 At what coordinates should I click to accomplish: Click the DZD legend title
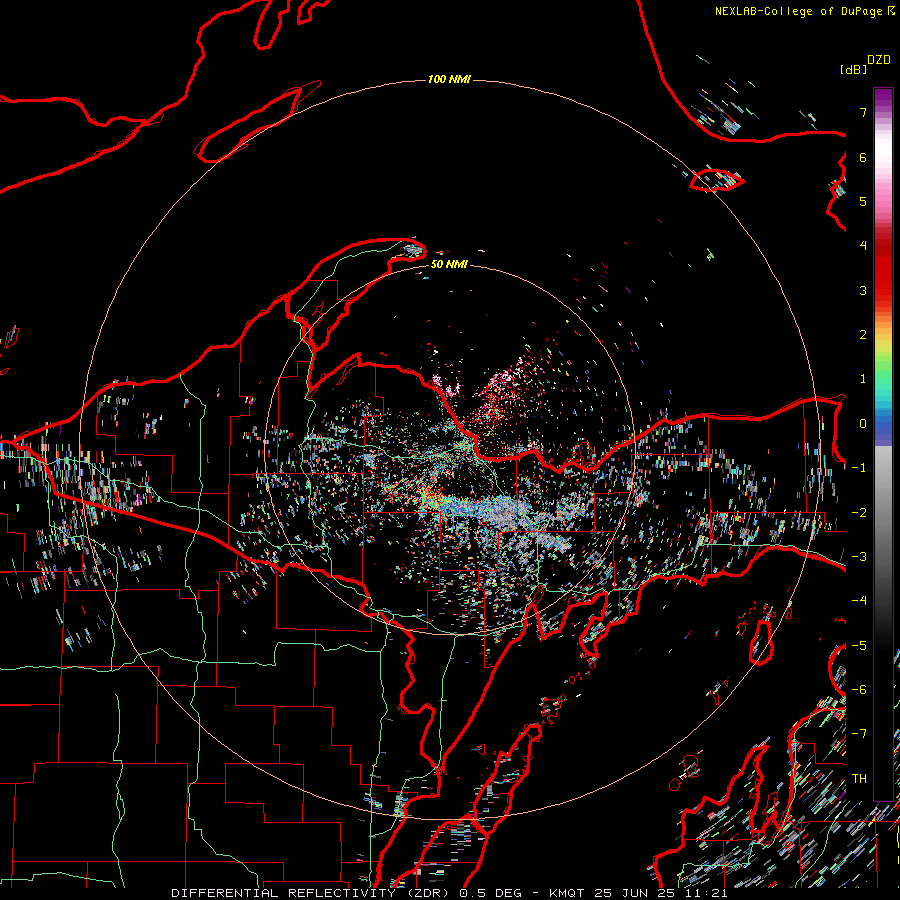[x=879, y=60]
